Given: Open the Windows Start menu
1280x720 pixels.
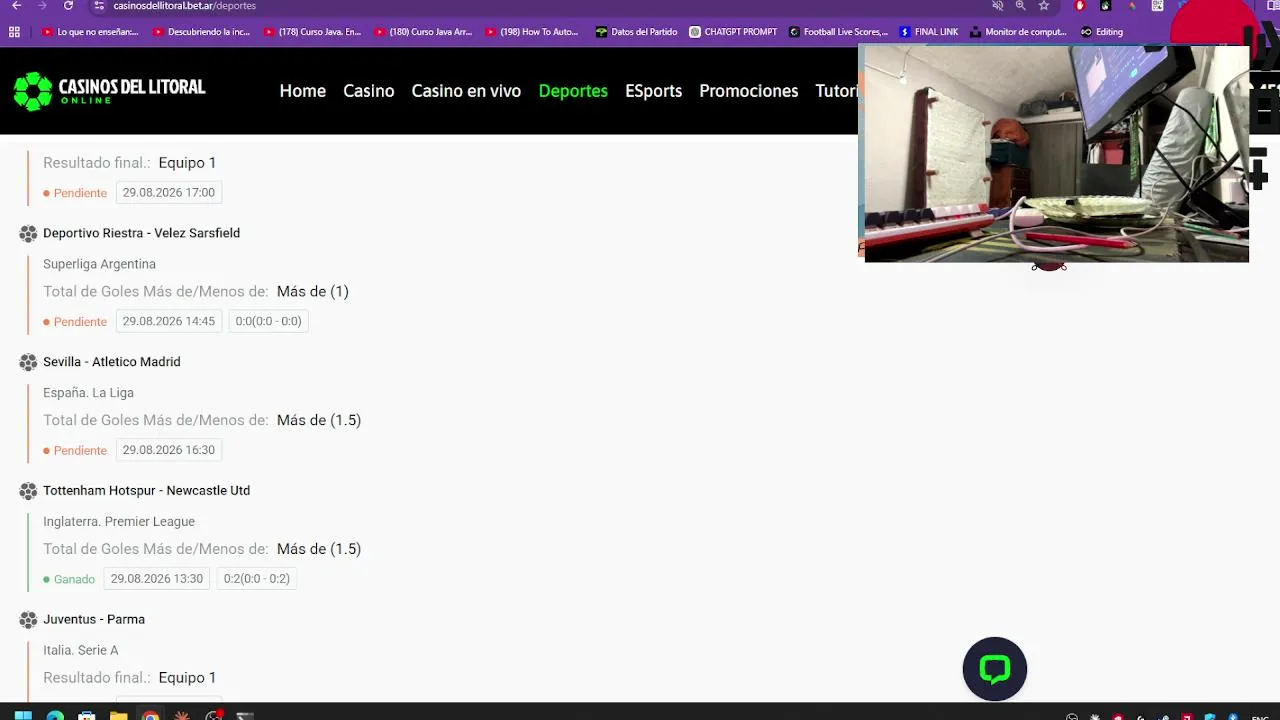Looking at the screenshot, I should (23, 716).
